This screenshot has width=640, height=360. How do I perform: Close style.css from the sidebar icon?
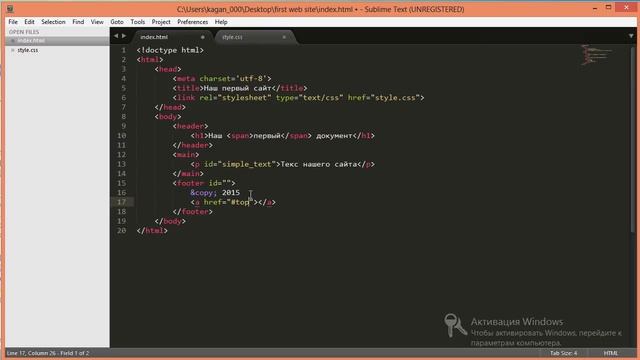(13, 50)
